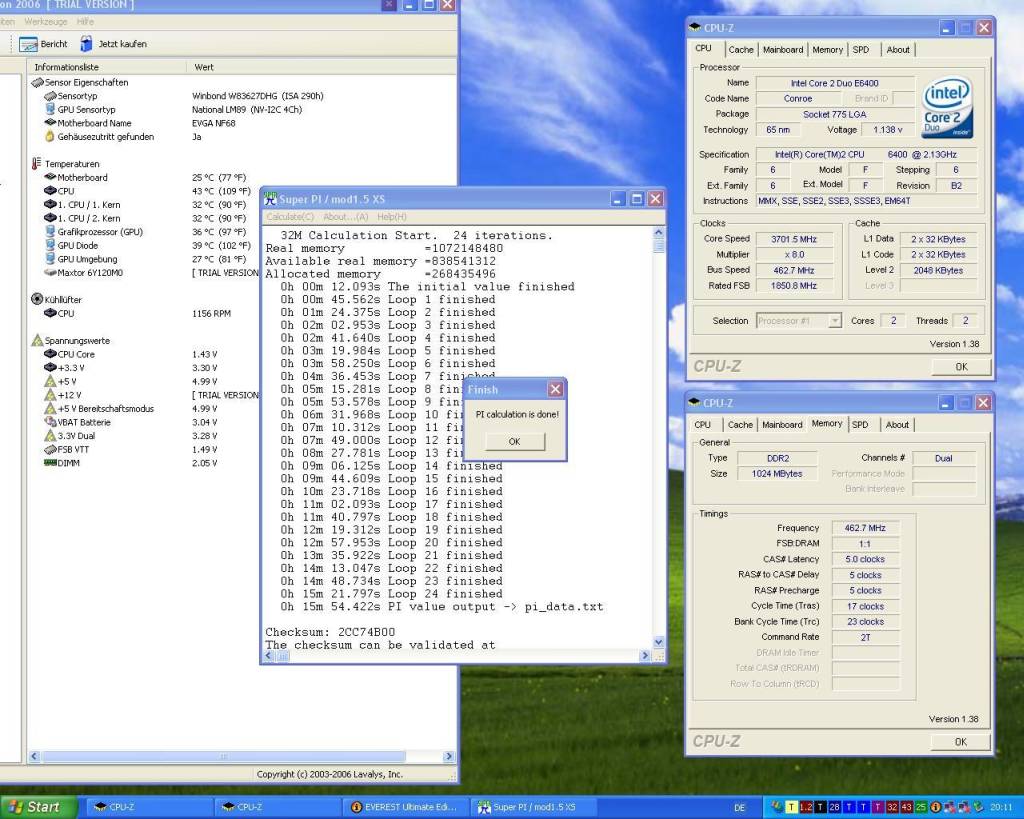
Task: Click OK in the upper CPU-Z window
Action: pyautogui.click(x=961, y=367)
